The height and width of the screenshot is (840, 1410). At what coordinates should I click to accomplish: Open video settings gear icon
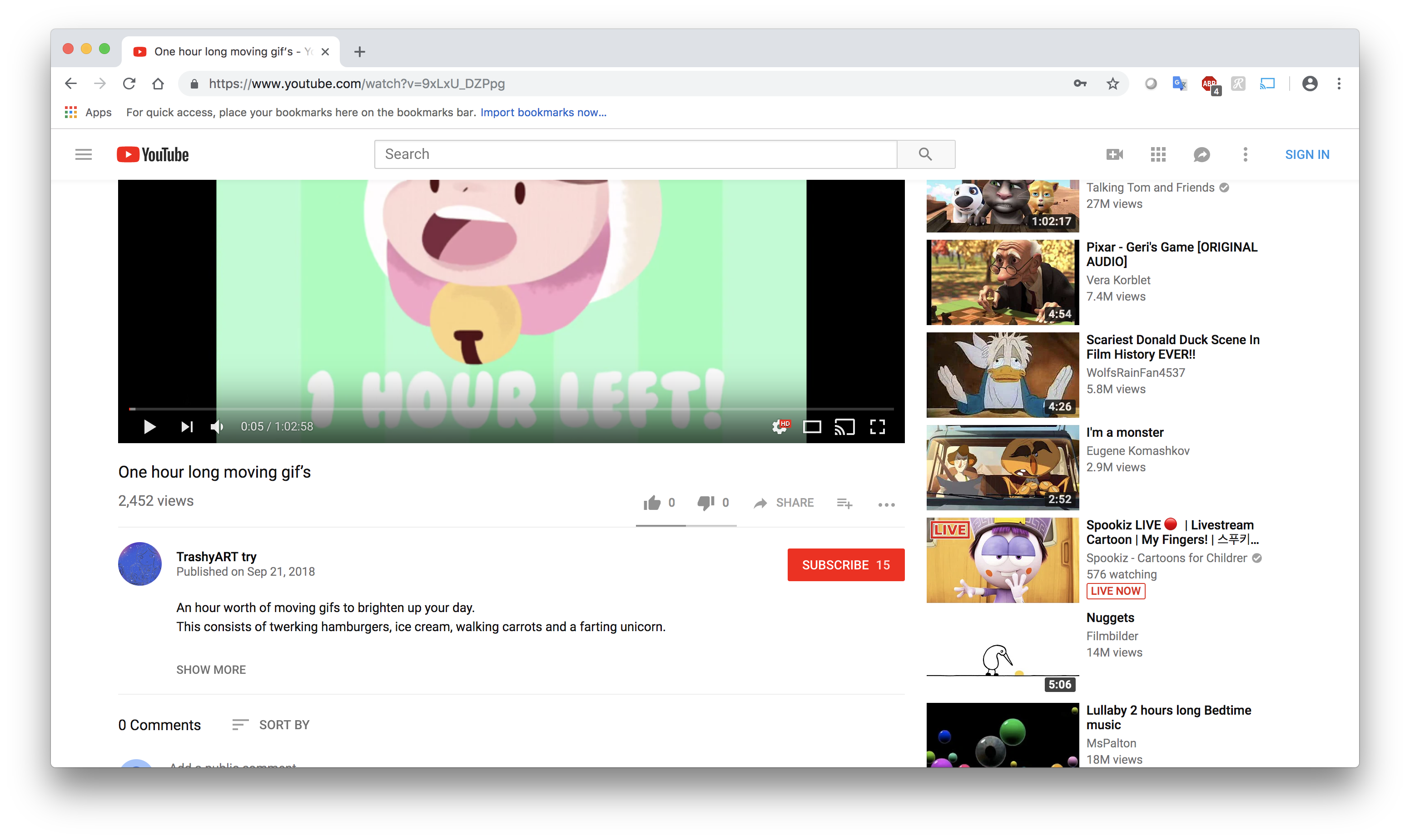point(780,427)
